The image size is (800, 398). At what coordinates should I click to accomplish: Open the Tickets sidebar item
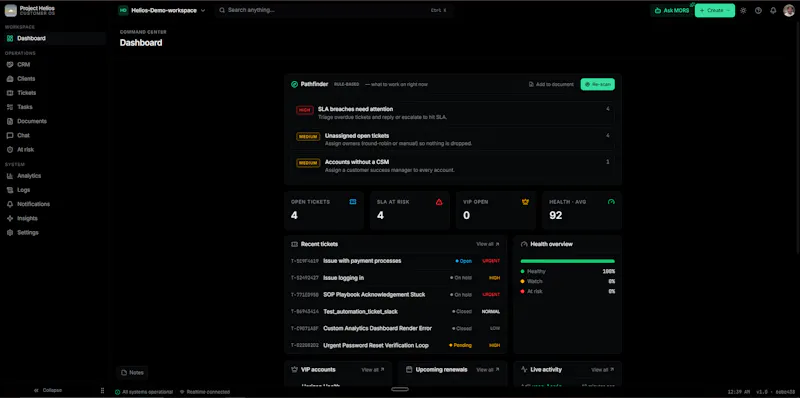pos(55,93)
